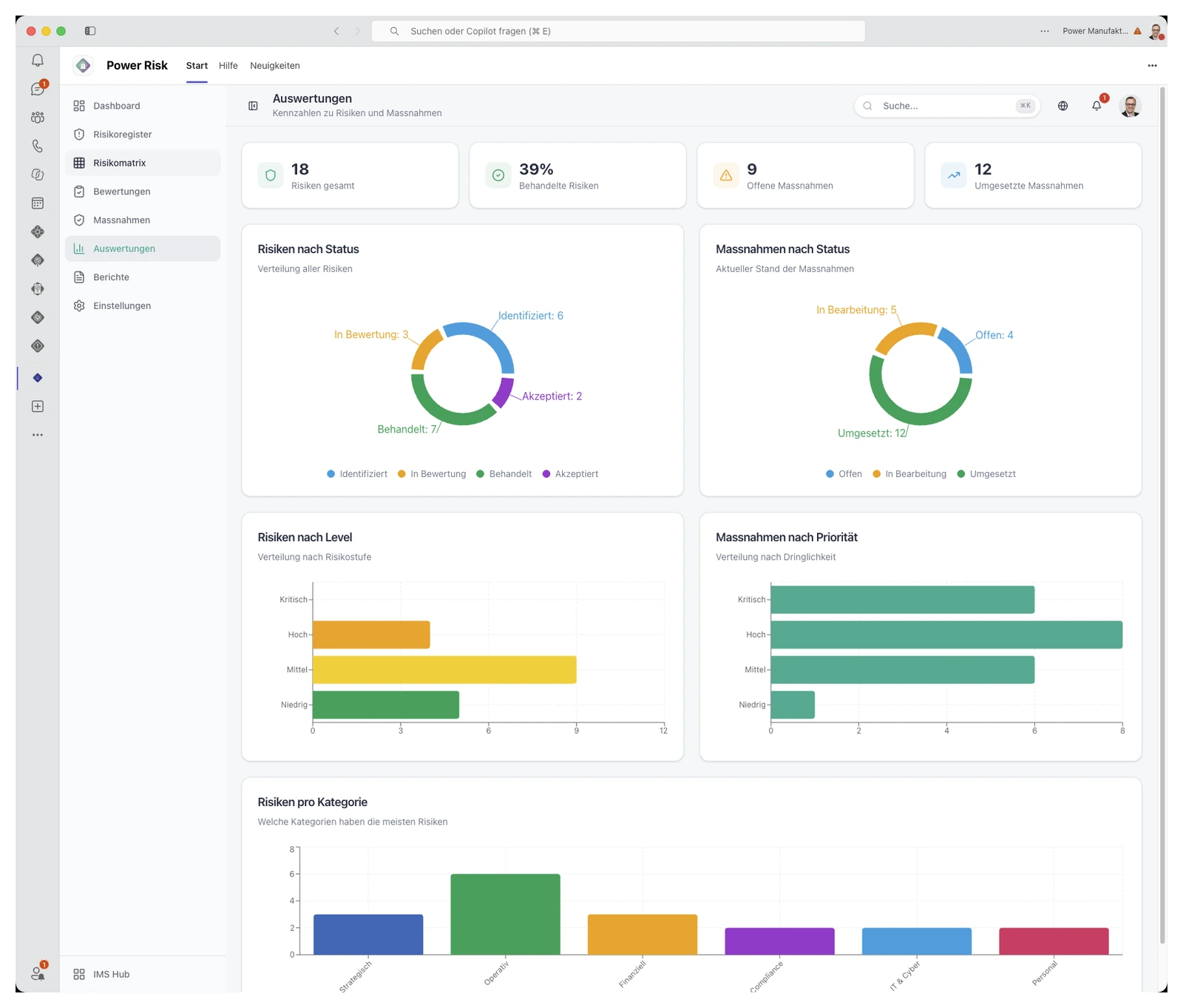Open the Teams Calendar icon
This screenshot has height=1008, width=1183.
click(x=38, y=203)
